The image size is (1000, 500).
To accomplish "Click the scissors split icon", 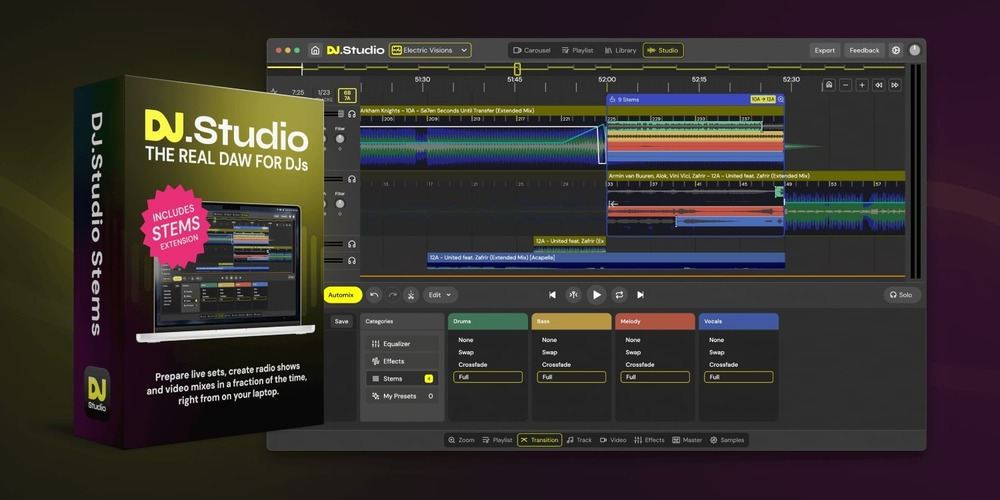I will [410, 295].
